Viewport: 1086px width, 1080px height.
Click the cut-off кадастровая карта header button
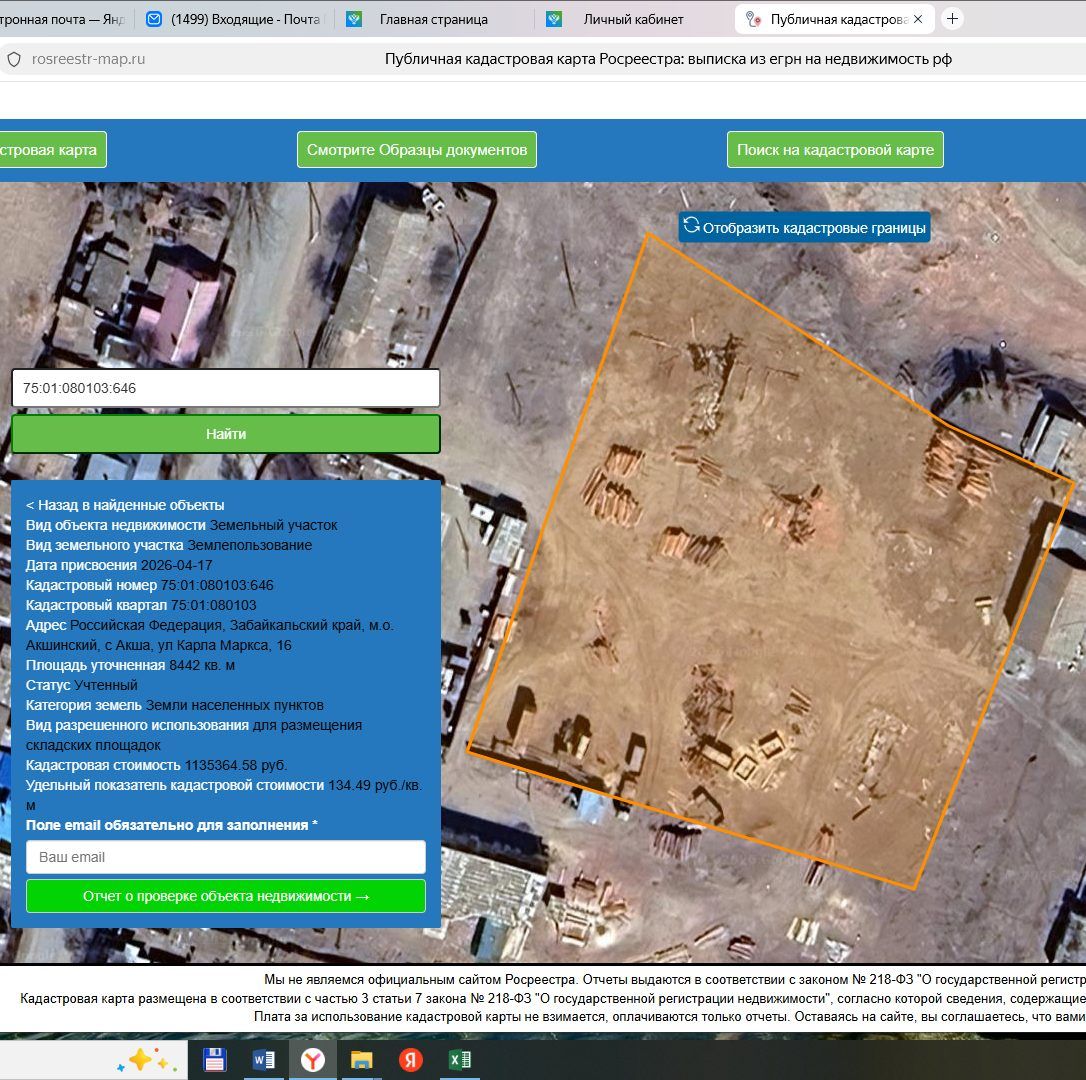tap(52, 150)
